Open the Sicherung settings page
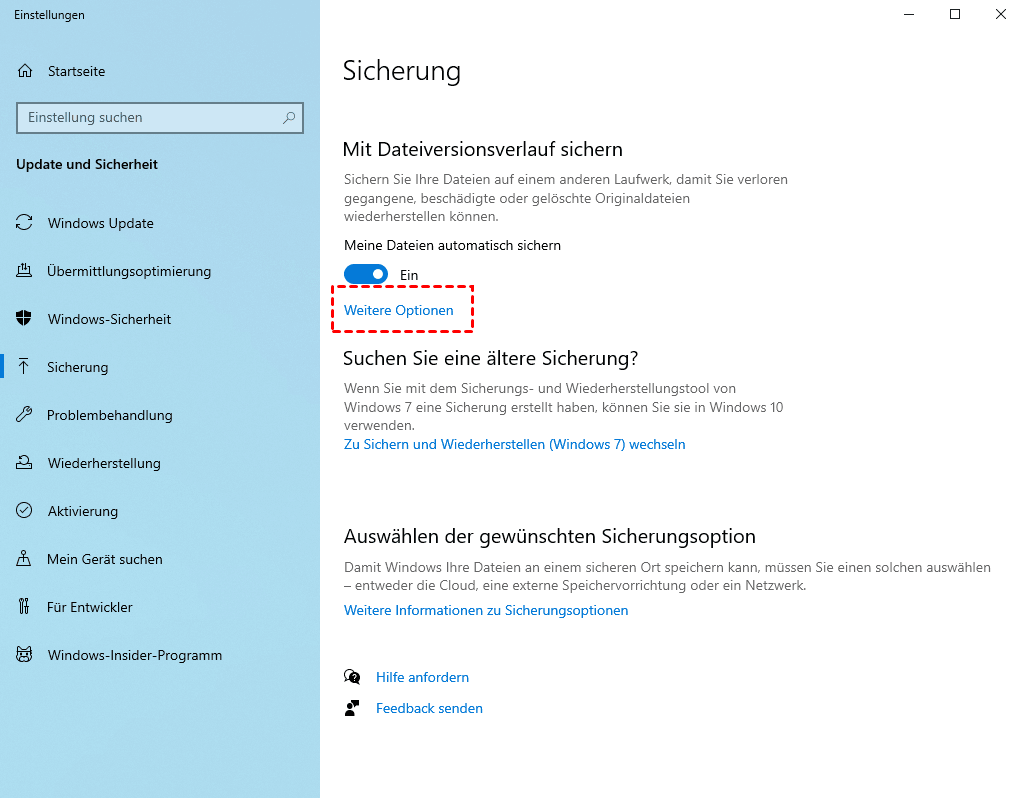The image size is (1024, 798). [x=77, y=367]
